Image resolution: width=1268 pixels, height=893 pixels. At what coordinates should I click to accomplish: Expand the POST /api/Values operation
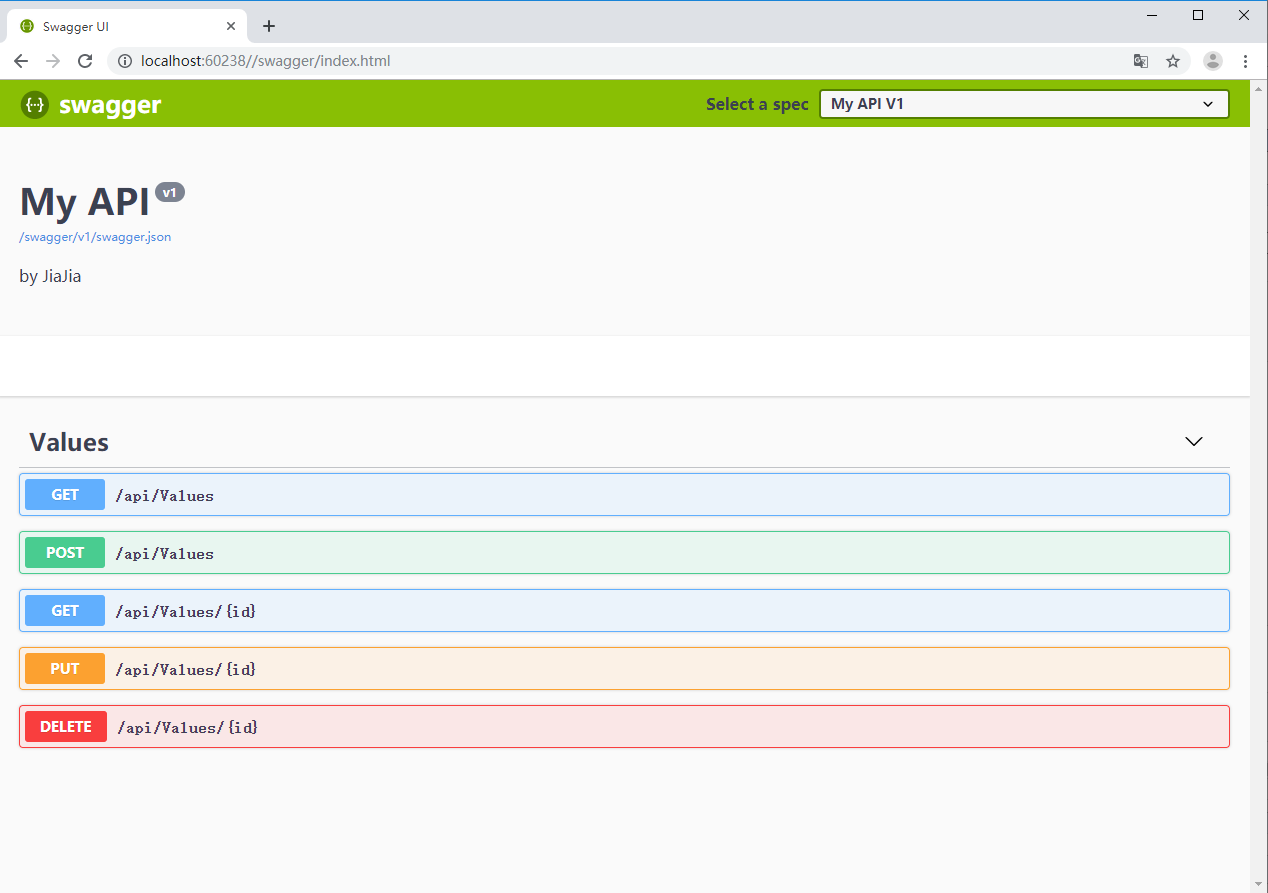[x=624, y=553]
